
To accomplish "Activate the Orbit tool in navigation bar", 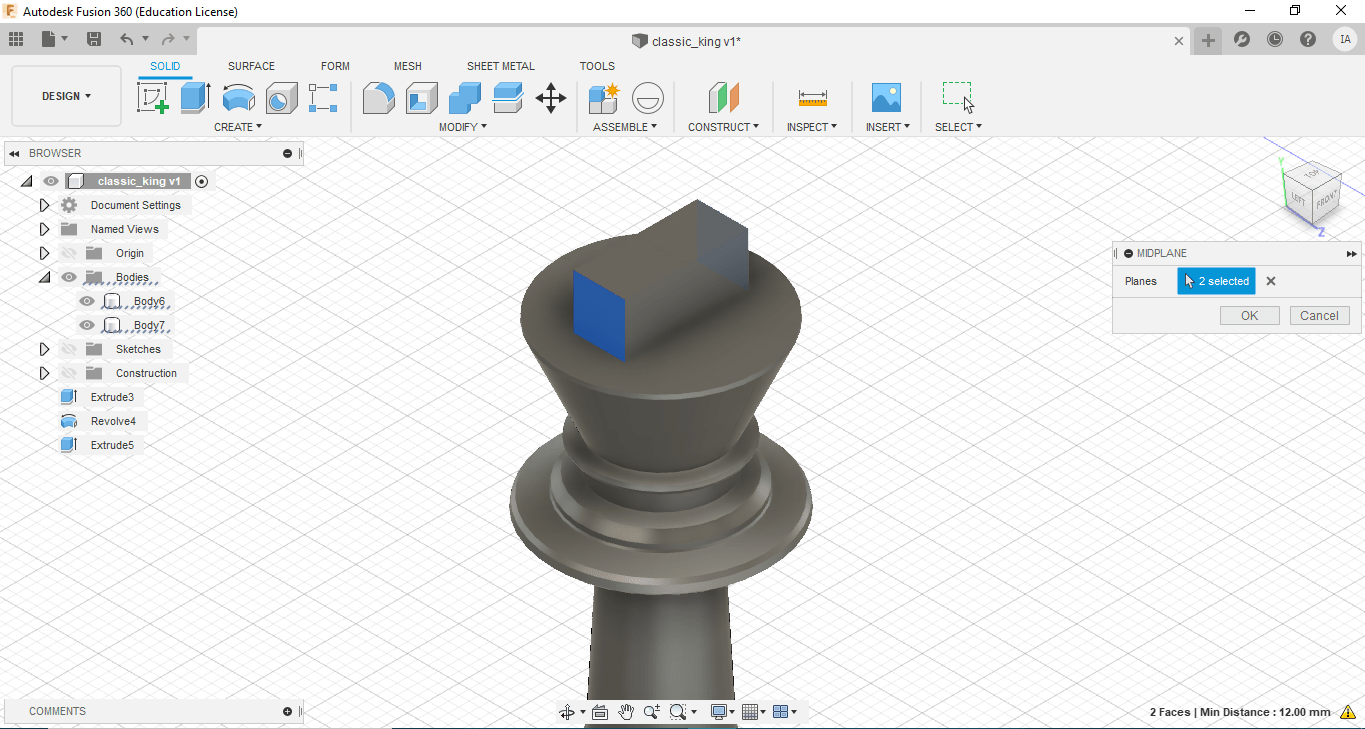I will [567, 712].
